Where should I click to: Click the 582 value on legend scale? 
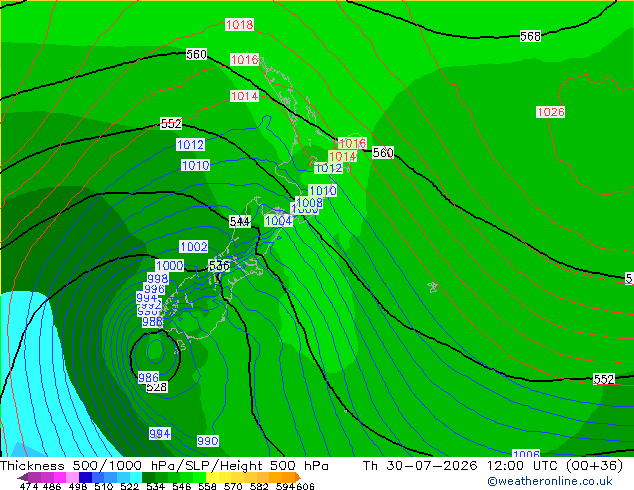(x=259, y=486)
